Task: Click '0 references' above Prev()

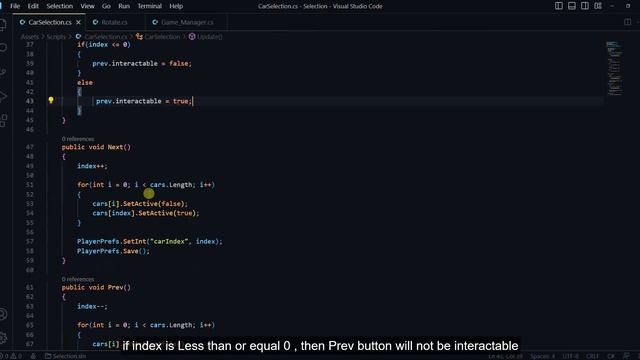Action: point(78,279)
